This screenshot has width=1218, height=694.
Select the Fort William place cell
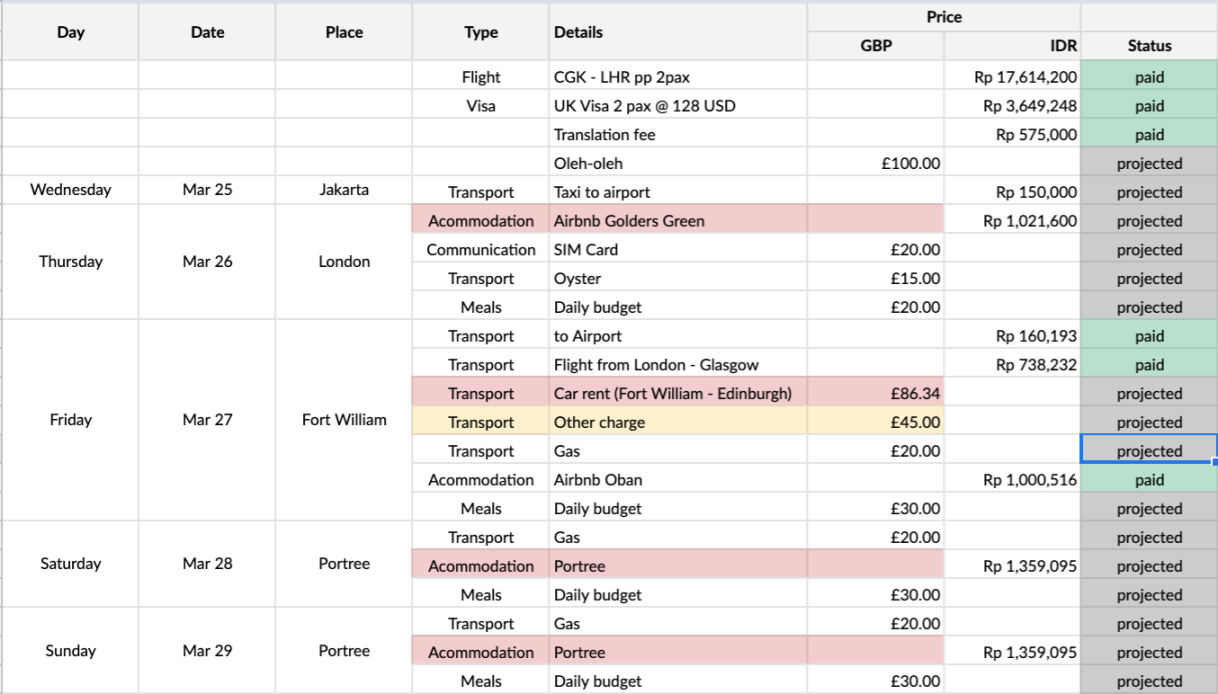pyautogui.click(x=344, y=420)
